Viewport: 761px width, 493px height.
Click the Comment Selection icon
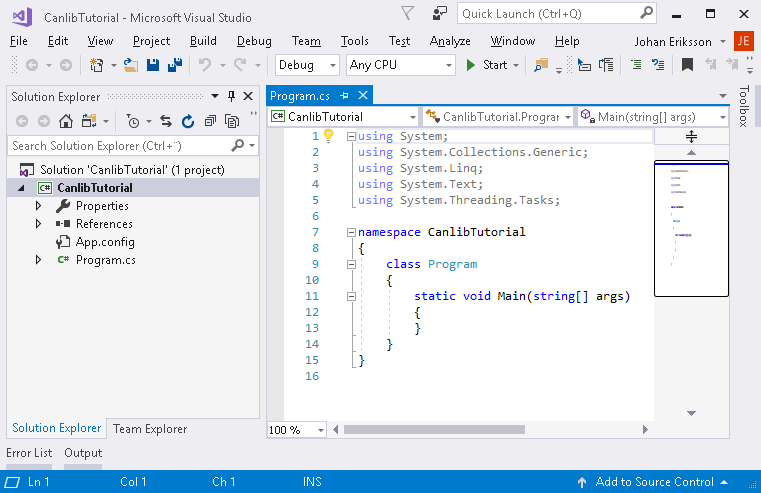point(636,65)
